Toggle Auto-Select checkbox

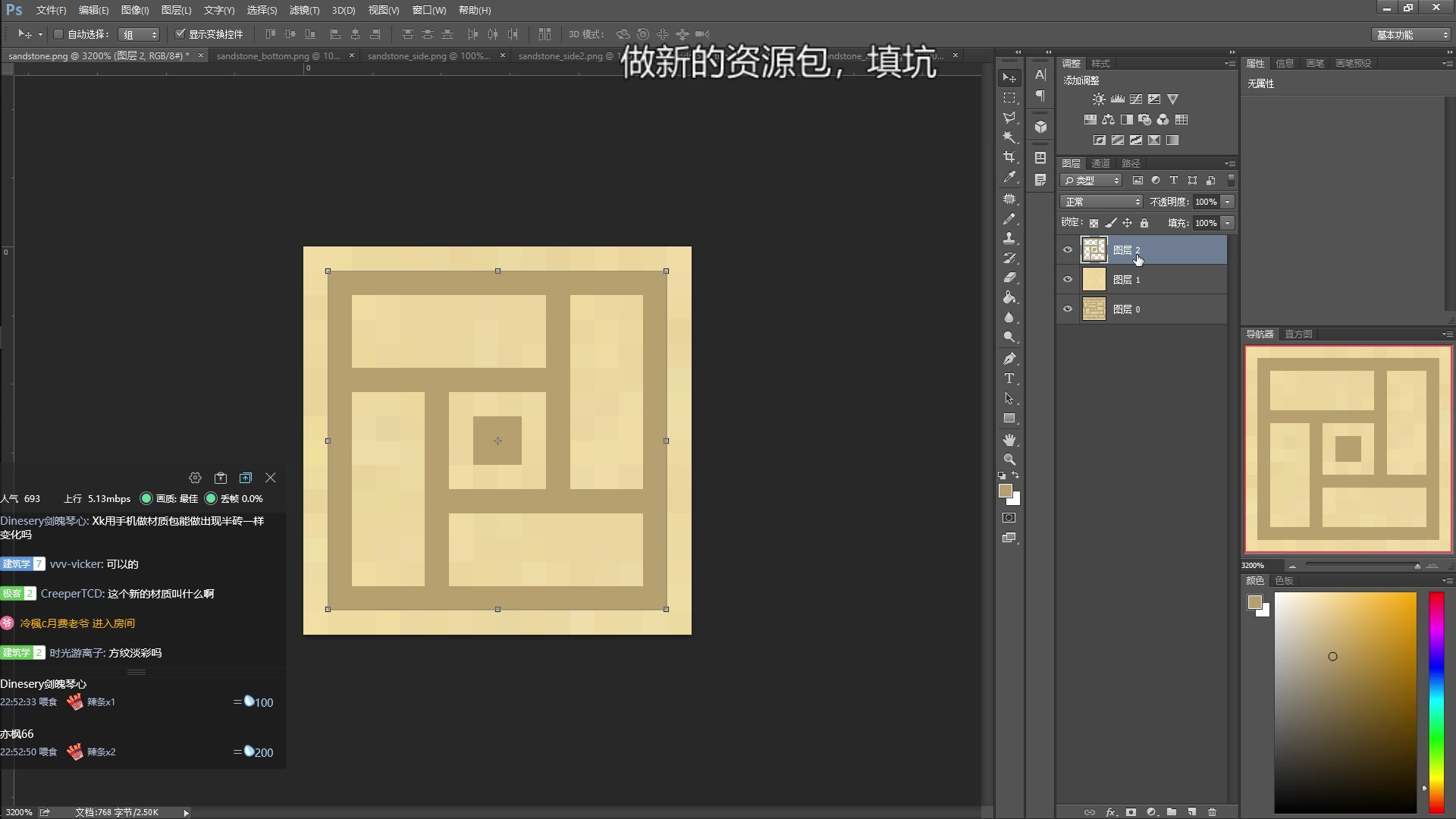[x=58, y=34]
